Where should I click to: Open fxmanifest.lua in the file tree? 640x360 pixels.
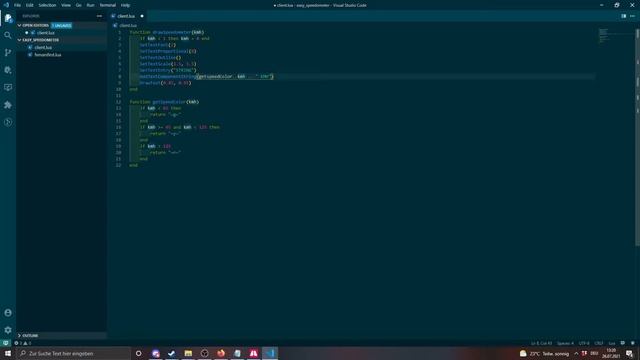click(61, 55)
